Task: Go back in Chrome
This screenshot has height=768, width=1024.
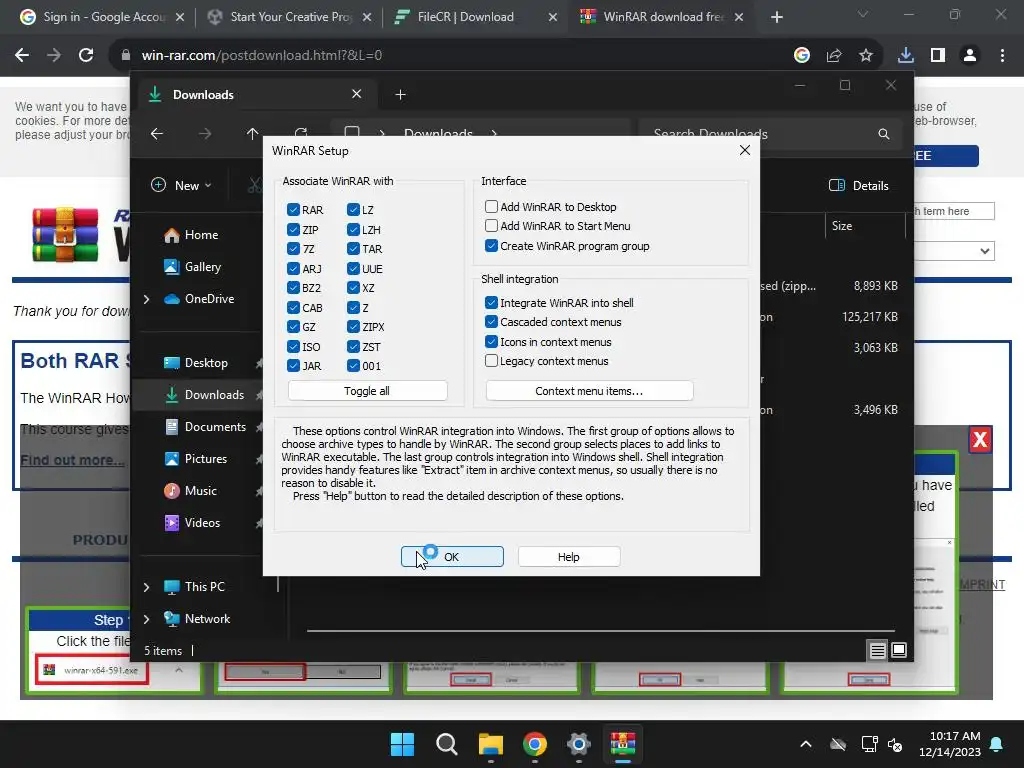Action: pyautogui.click(x=22, y=56)
